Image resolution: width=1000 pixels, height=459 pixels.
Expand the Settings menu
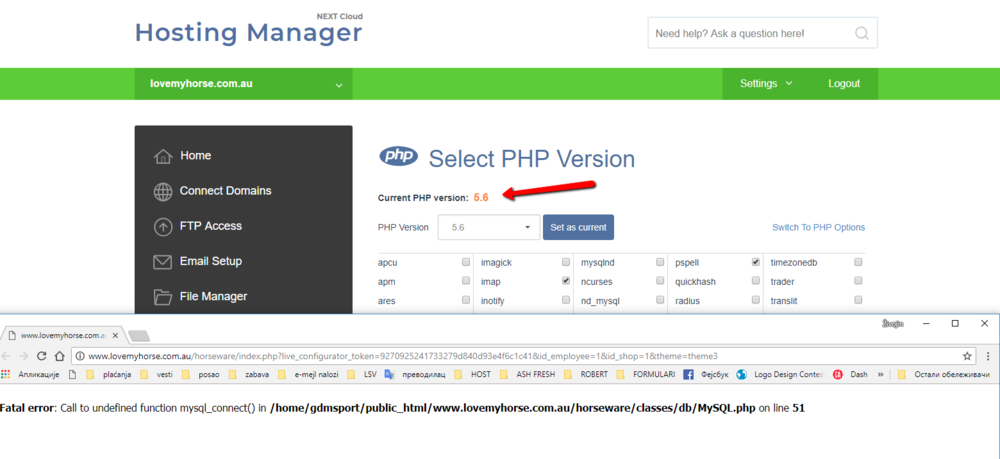pyautogui.click(x=766, y=84)
